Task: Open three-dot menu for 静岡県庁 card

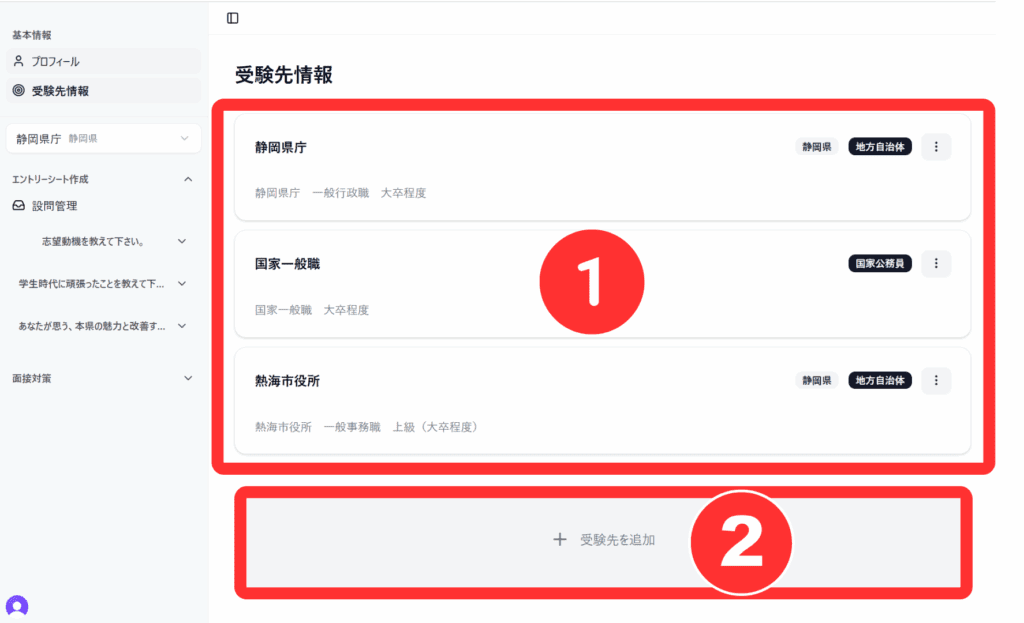Action: click(x=936, y=147)
